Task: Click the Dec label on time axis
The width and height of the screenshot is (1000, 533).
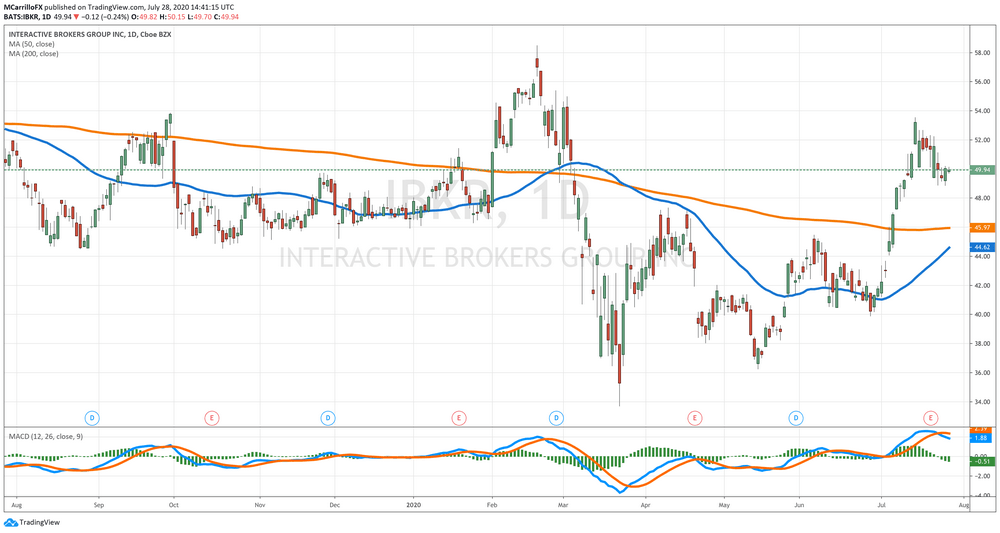Action: coord(335,505)
